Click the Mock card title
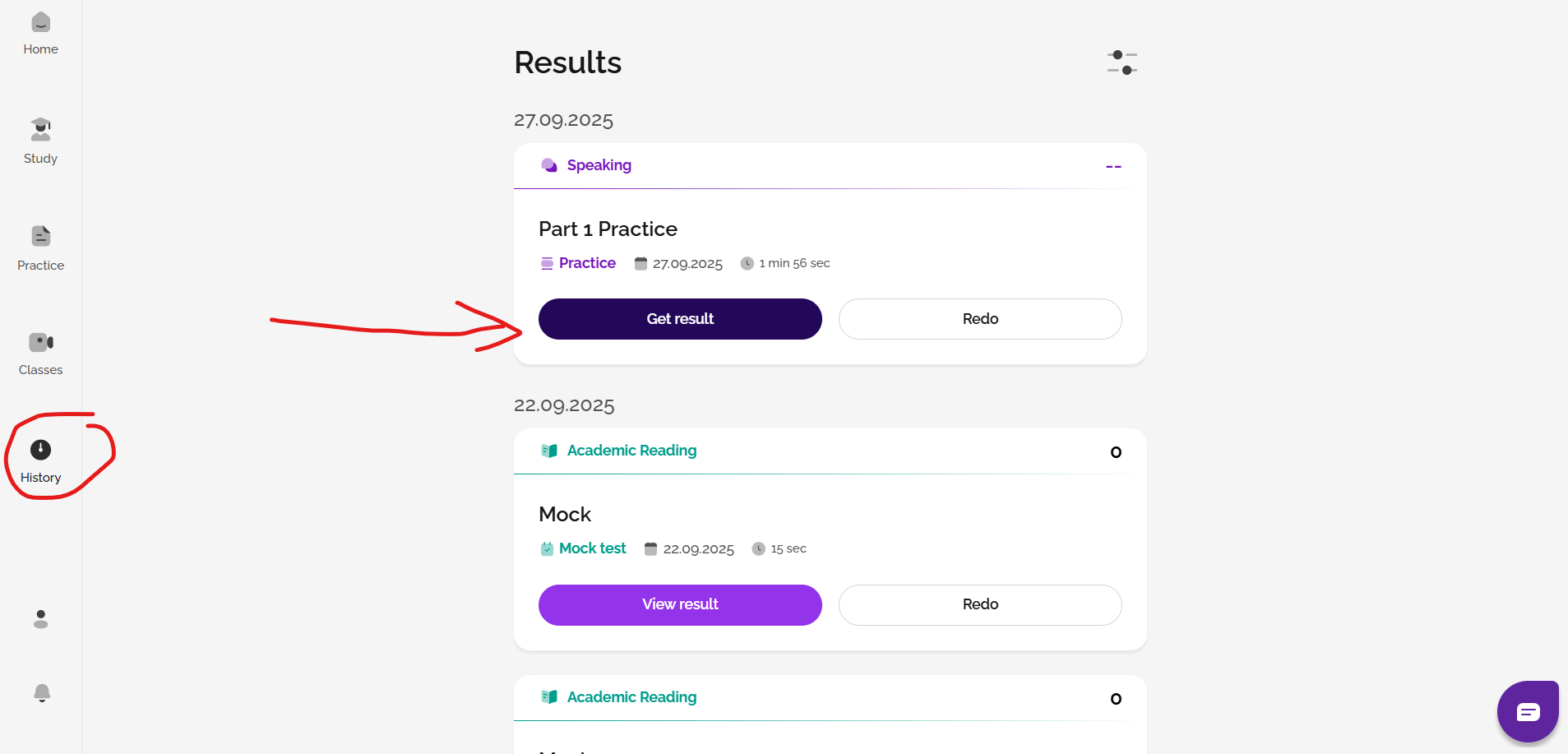This screenshot has width=1568, height=754. pos(565,515)
